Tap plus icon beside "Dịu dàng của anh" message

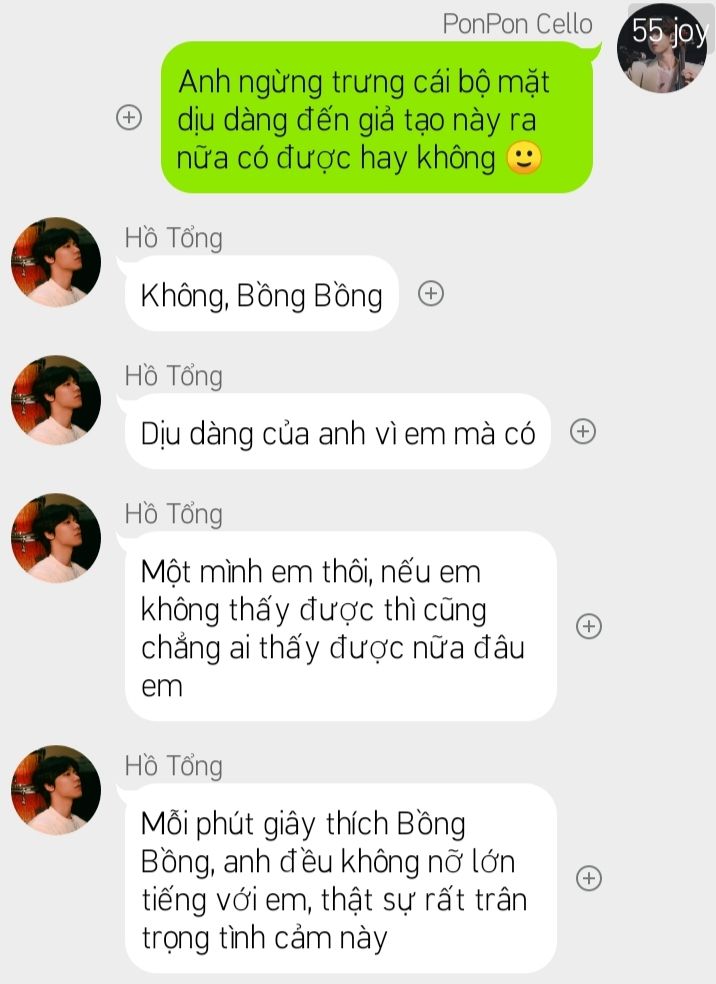pyautogui.click(x=583, y=431)
